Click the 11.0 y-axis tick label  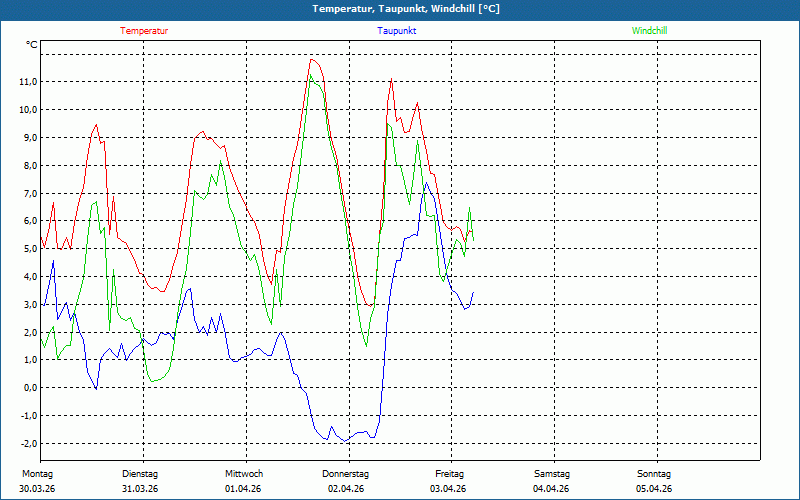tap(28, 82)
